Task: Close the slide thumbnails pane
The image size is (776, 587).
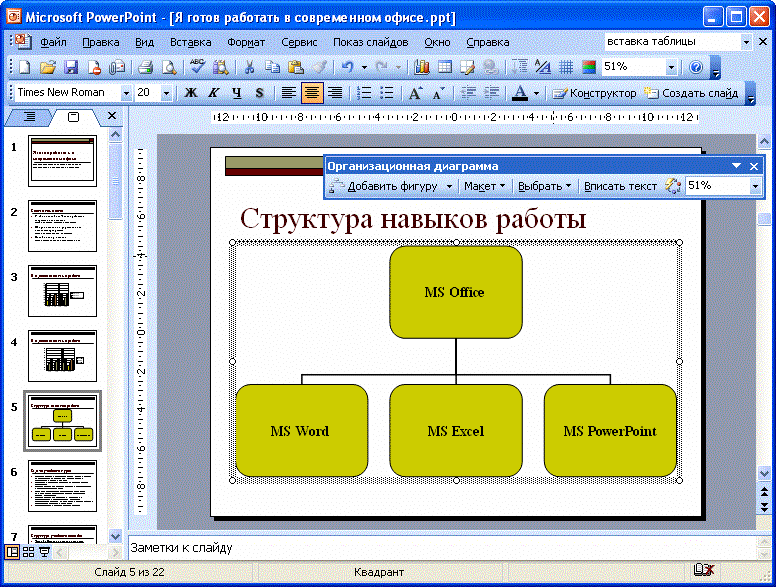Action: [x=112, y=116]
